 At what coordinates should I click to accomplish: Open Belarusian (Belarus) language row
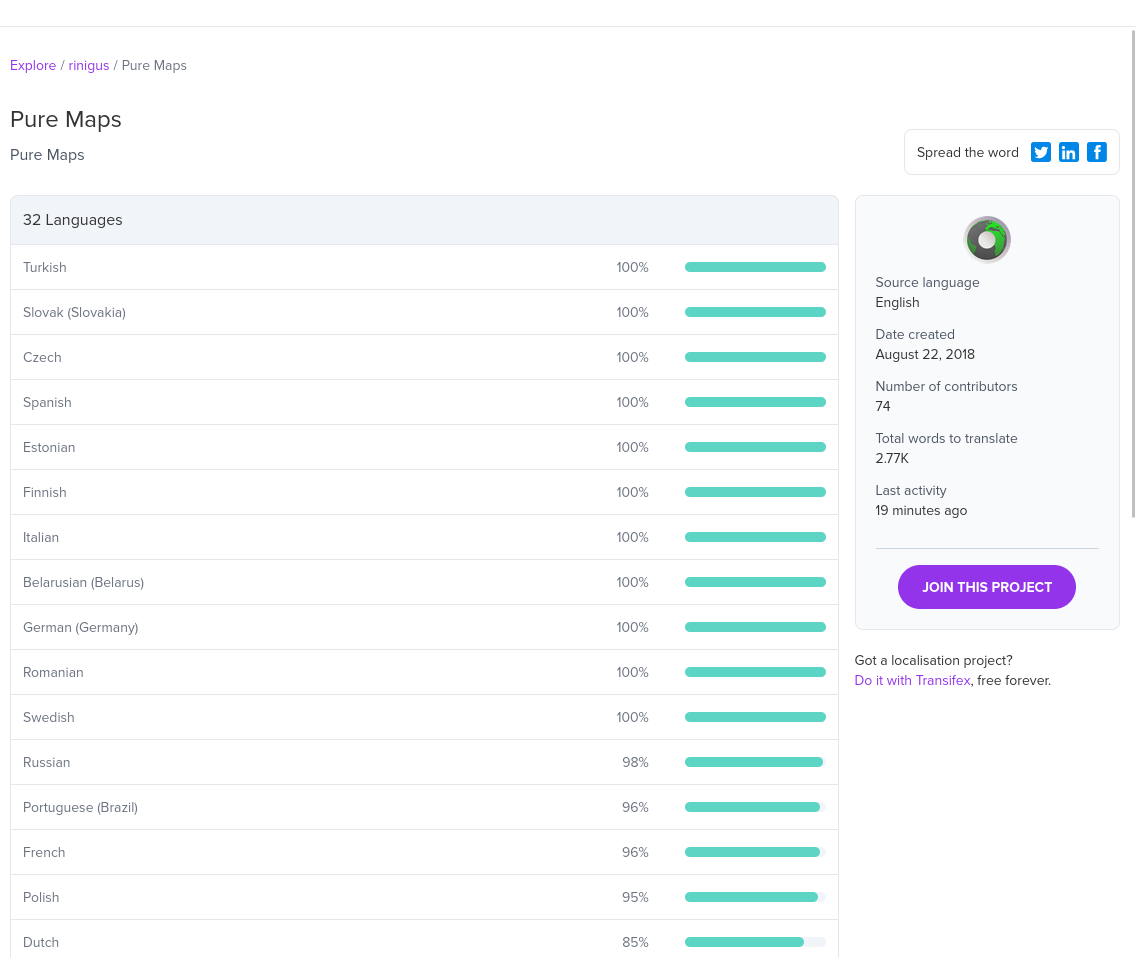click(x=425, y=582)
